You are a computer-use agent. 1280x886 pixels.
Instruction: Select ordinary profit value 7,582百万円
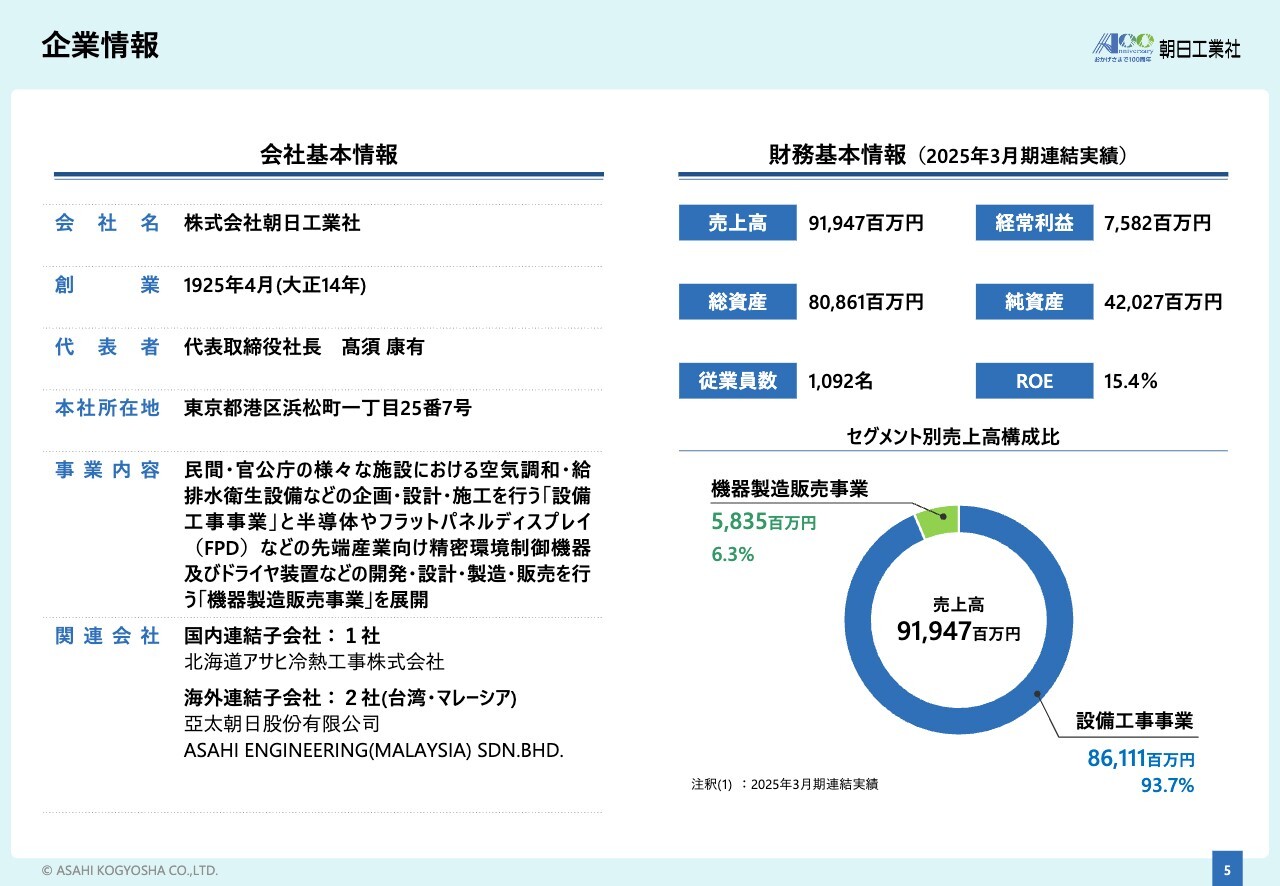pos(1157,223)
